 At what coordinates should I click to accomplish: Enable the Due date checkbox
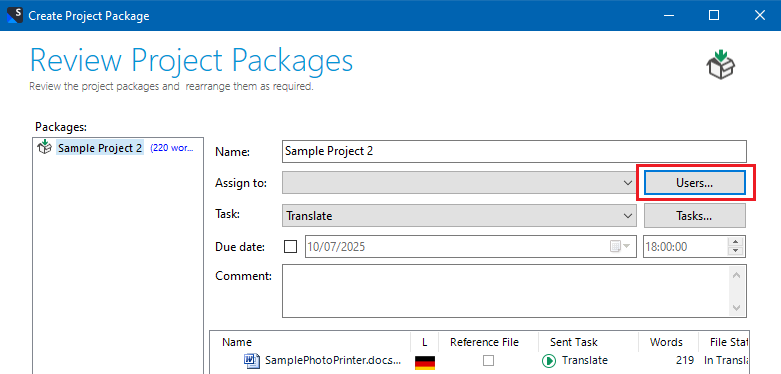(x=290, y=247)
